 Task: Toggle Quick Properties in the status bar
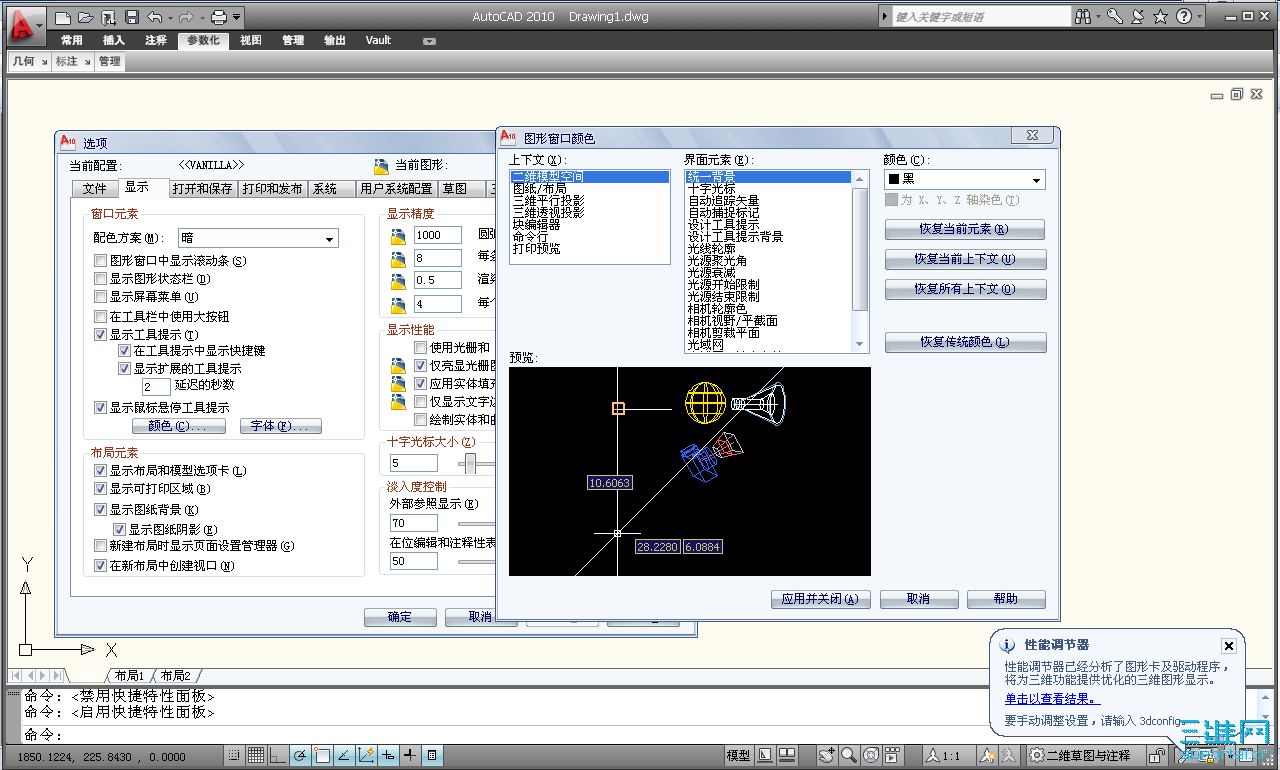(432, 755)
